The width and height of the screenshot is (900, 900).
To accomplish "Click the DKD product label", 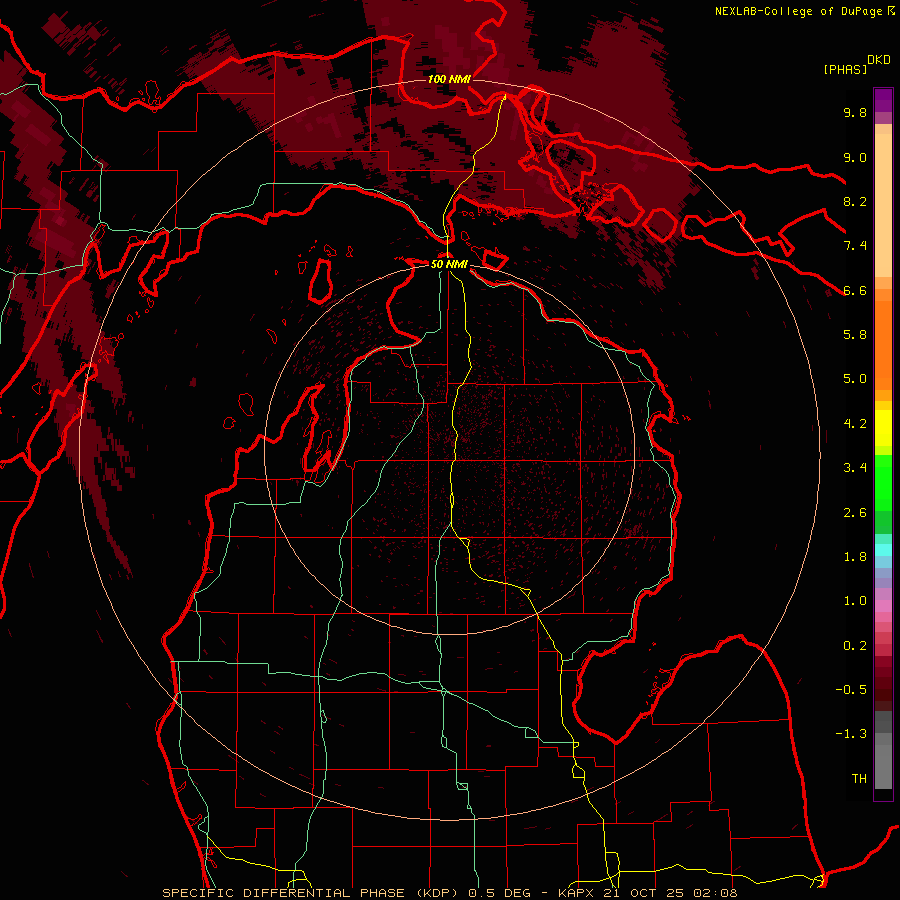I will pyautogui.click(x=879, y=60).
